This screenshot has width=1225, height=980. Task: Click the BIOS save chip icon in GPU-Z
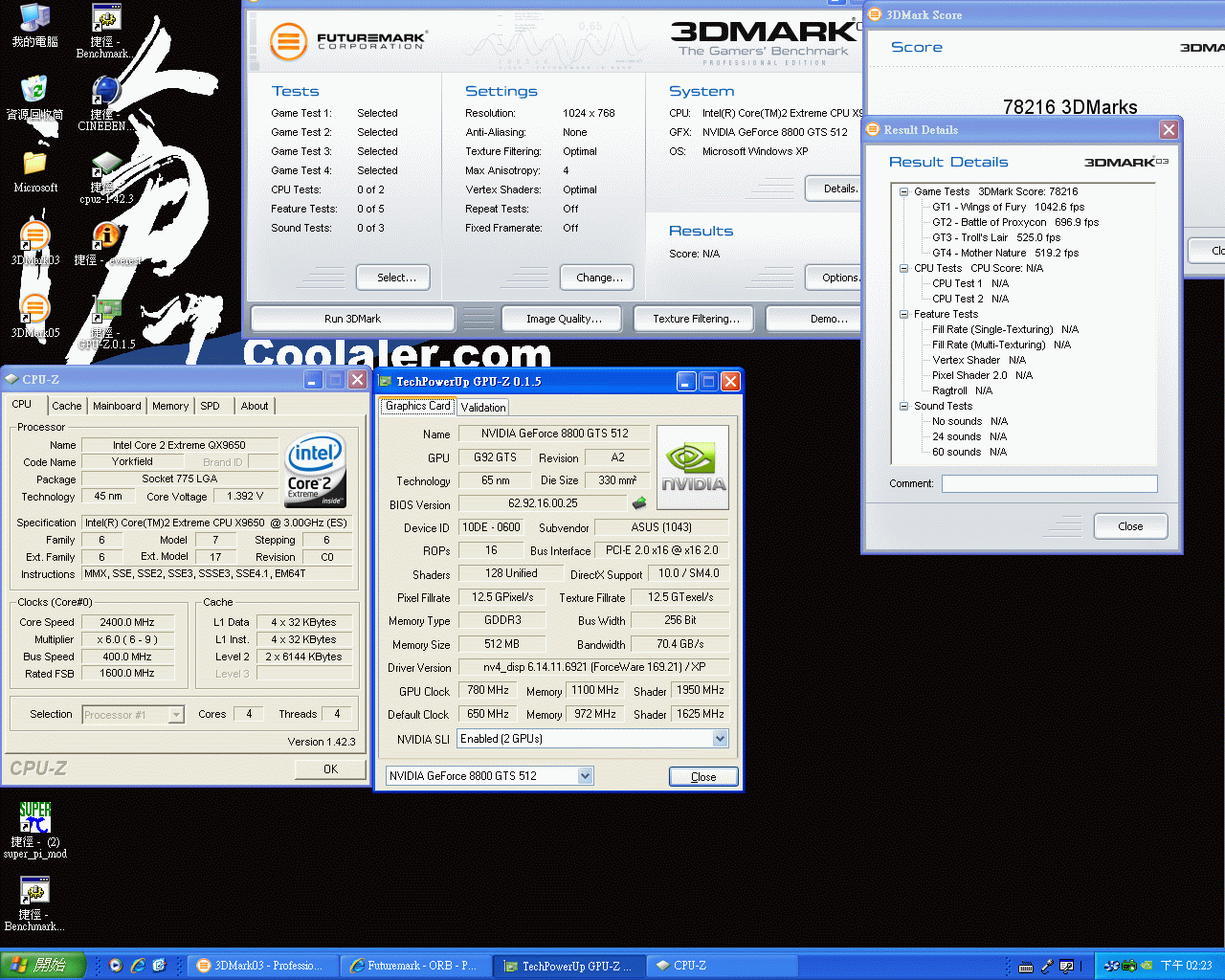[639, 502]
